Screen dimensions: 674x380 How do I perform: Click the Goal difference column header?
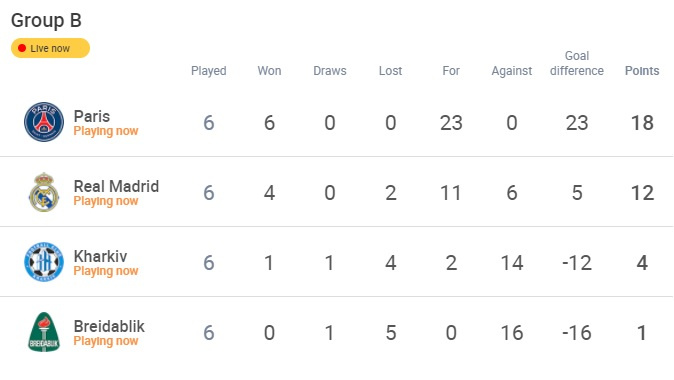577,63
